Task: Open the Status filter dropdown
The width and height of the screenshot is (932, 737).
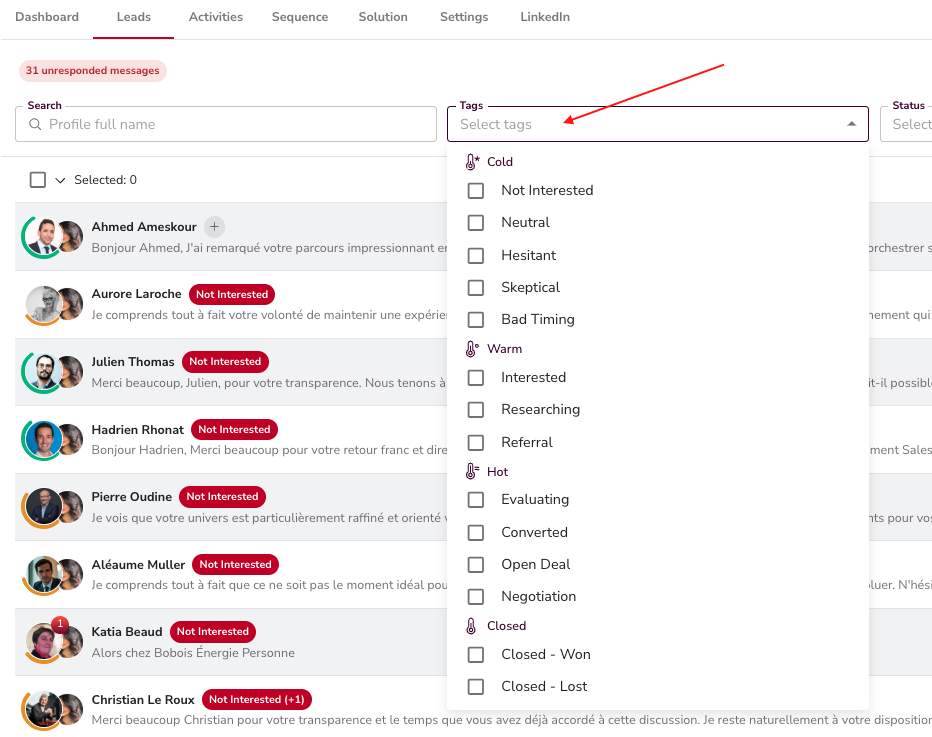Action: 906,124
